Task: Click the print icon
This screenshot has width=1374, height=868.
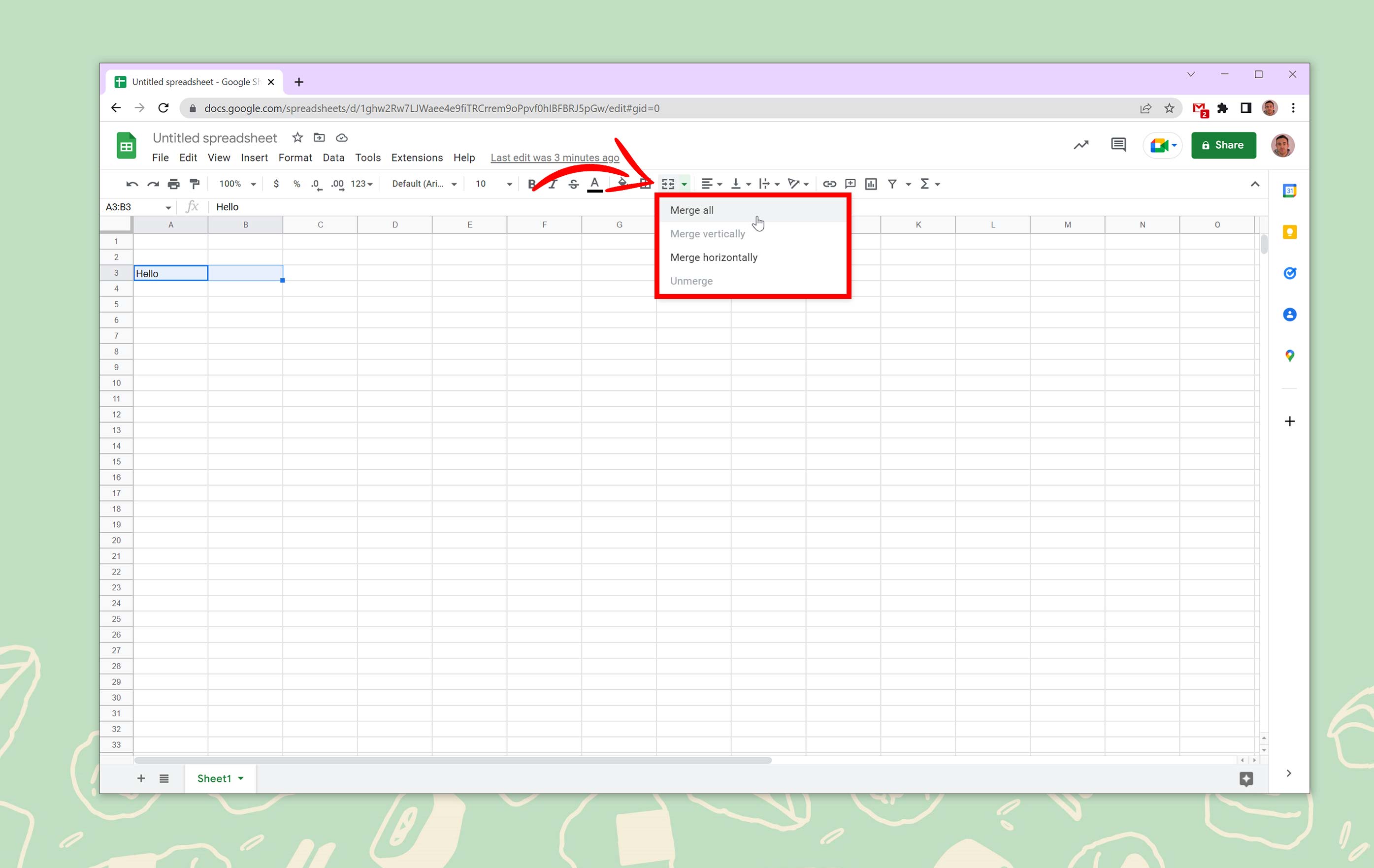Action: point(173,184)
